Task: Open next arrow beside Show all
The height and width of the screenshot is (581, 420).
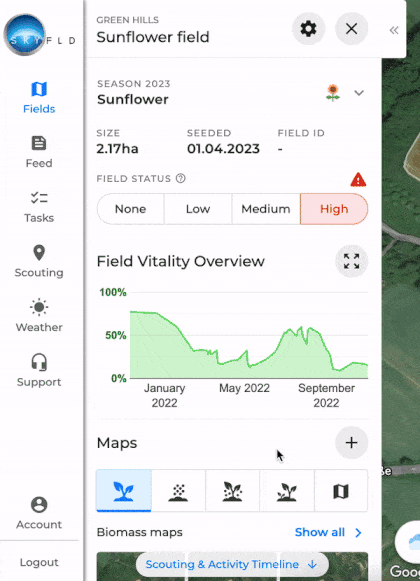Action: (x=358, y=532)
